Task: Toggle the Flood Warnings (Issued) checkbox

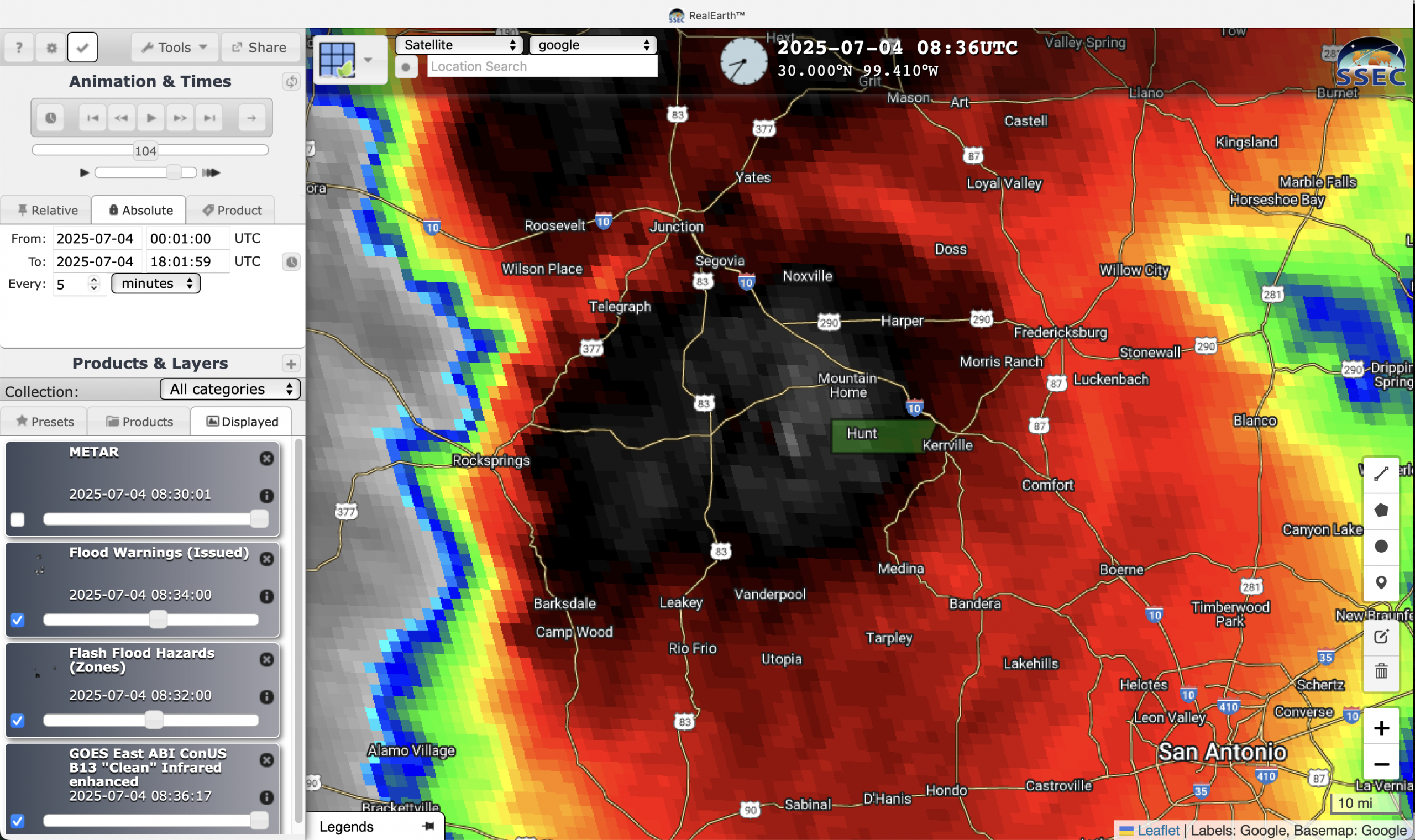Action: point(18,620)
